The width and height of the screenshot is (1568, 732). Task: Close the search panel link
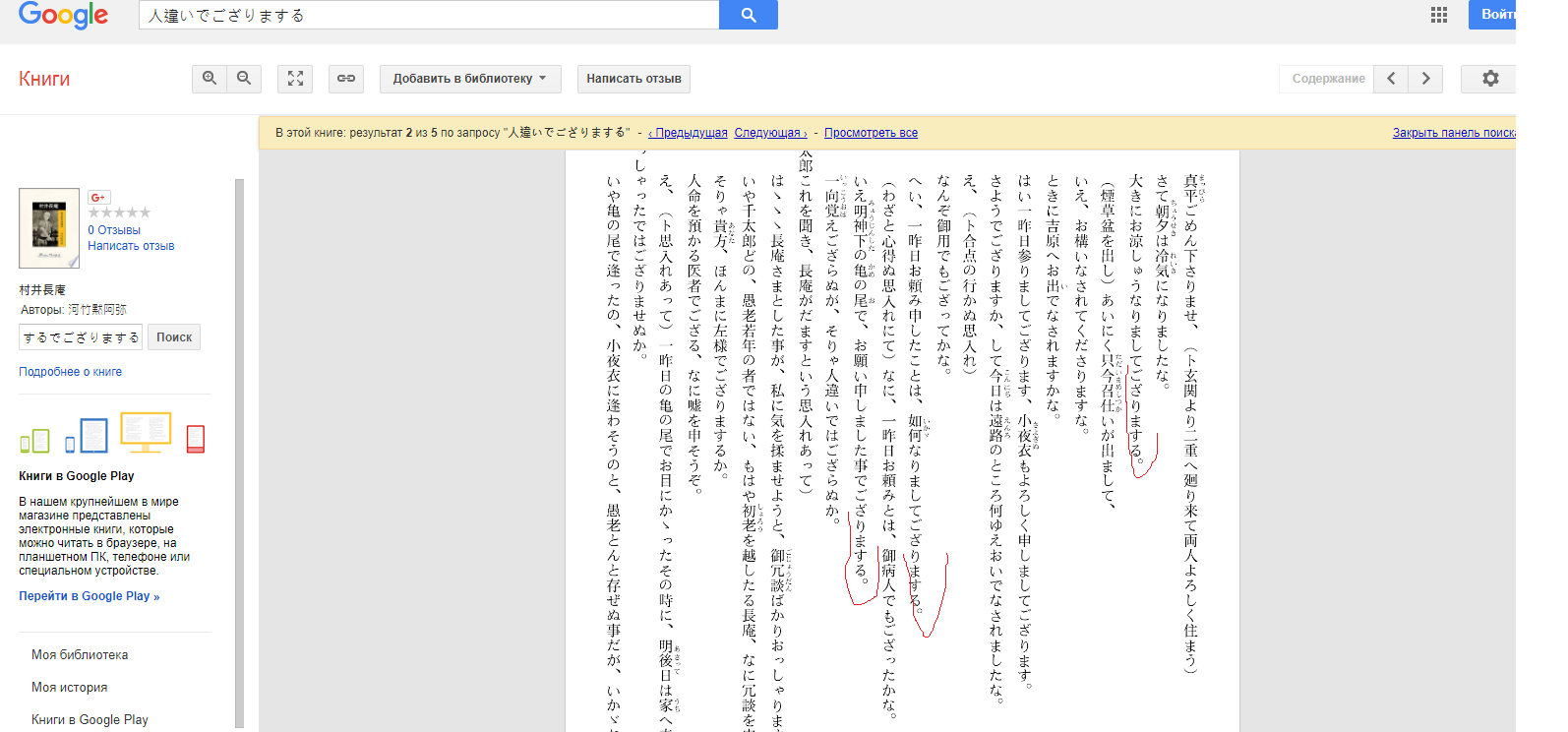[x=1454, y=133]
